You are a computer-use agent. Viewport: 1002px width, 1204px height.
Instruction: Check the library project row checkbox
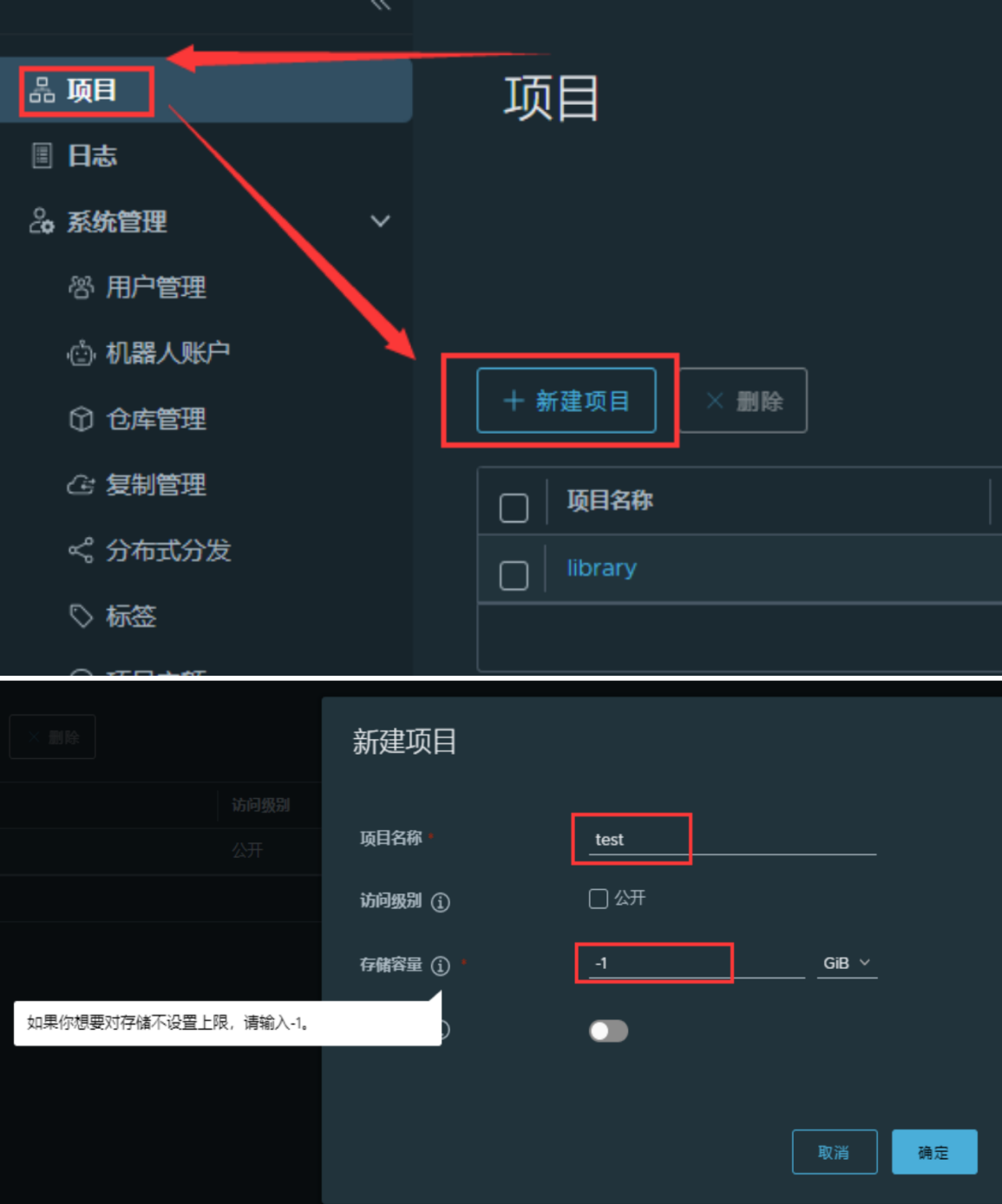click(514, 574)
